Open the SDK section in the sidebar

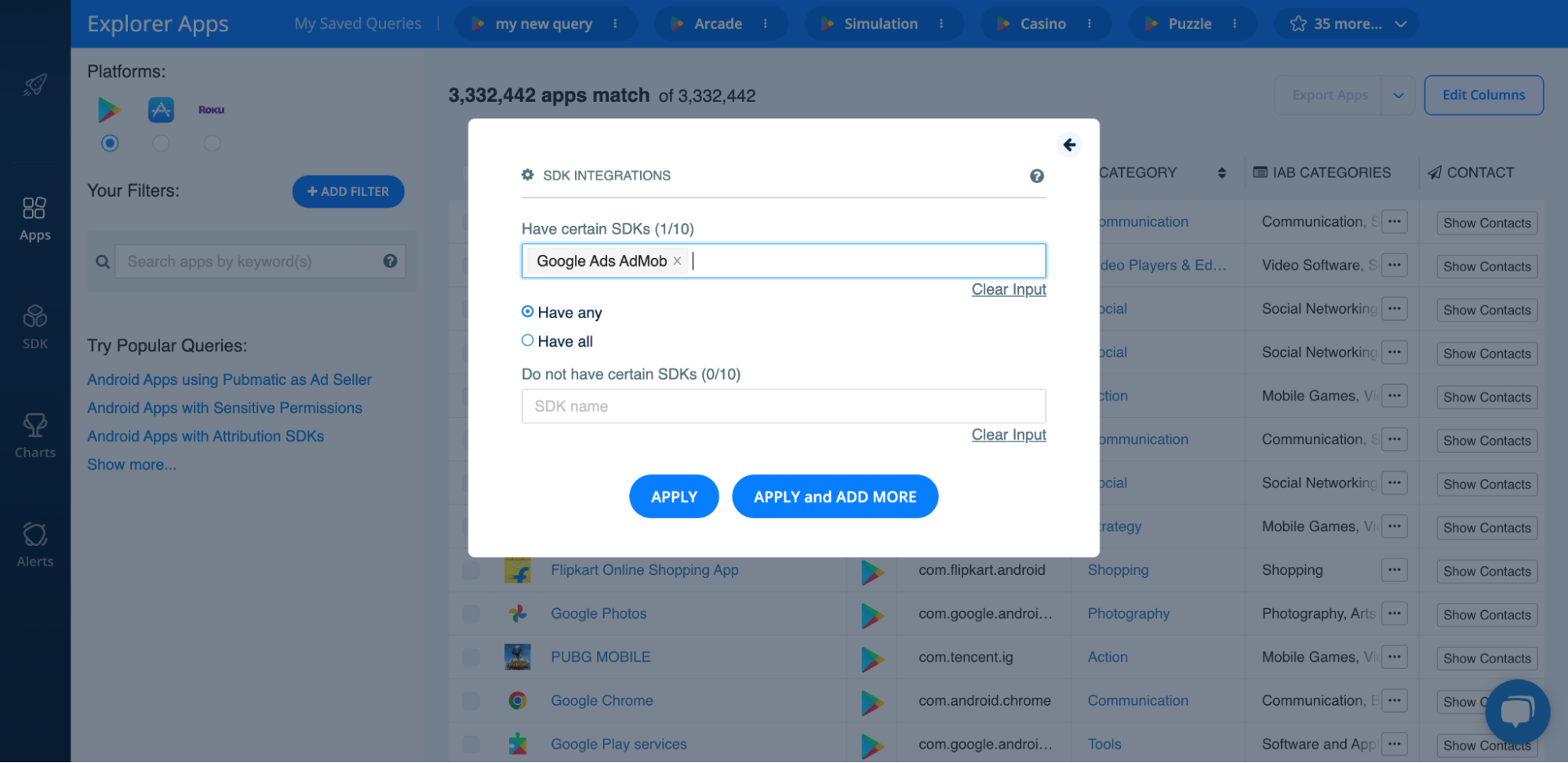point(35,327)
